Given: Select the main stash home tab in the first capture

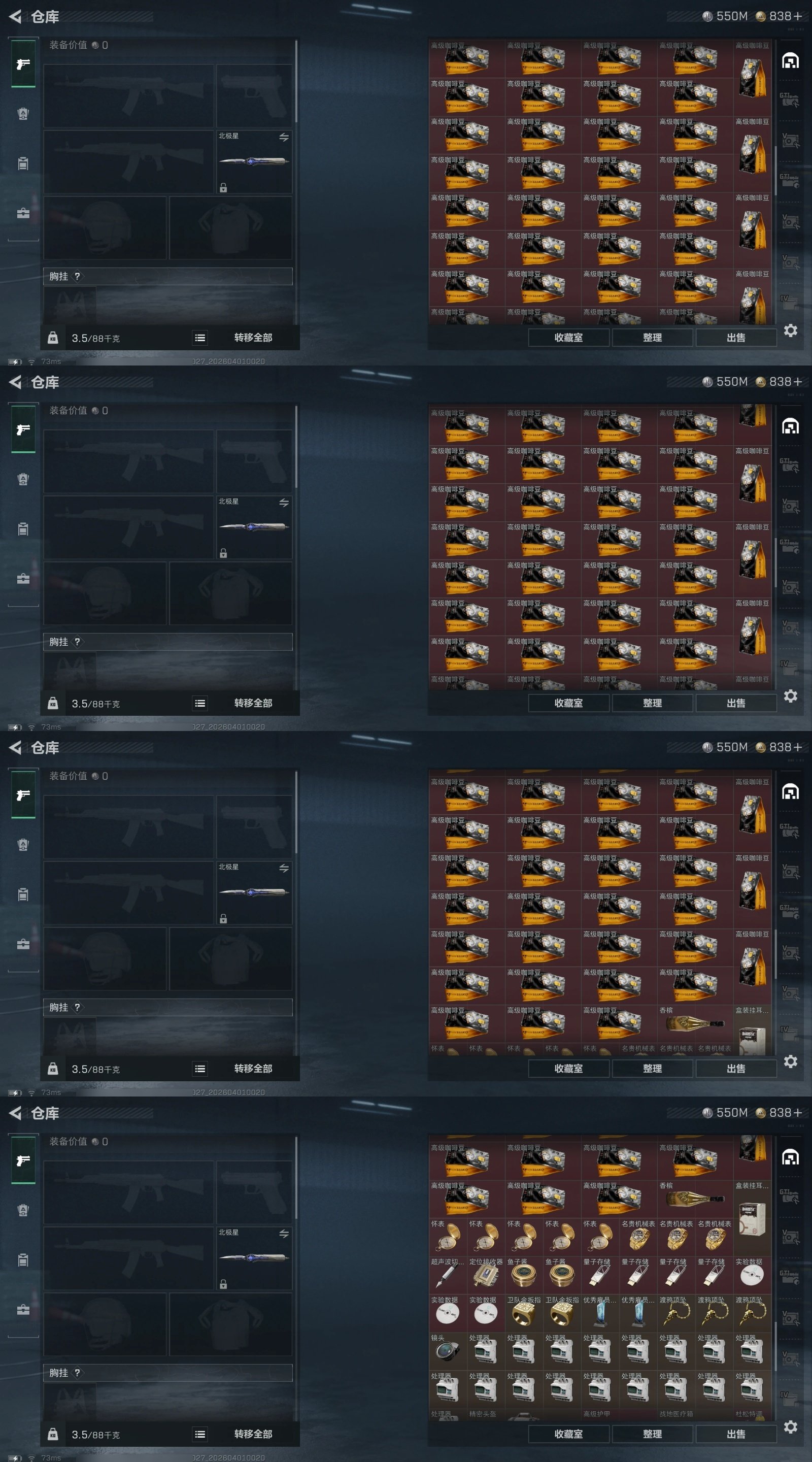Looking at the screenshot, I should 790,61.
